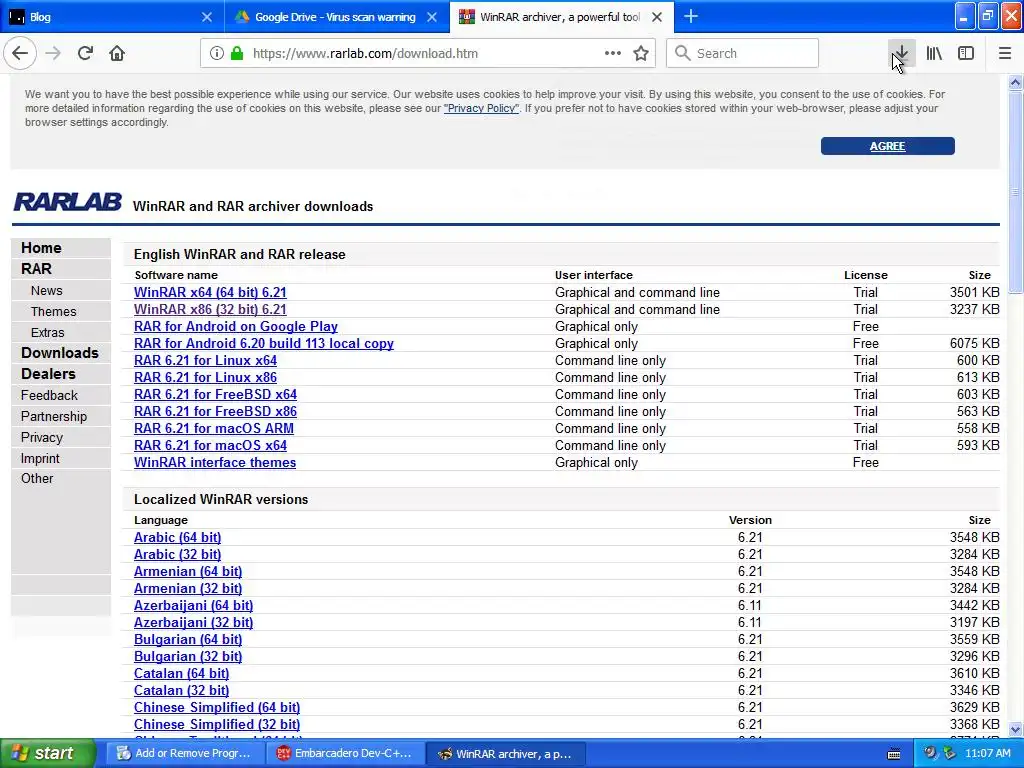Click the page scrollbar up arrow
This screenshot has height=768, width=1024.
click(x=1016, y=82)
